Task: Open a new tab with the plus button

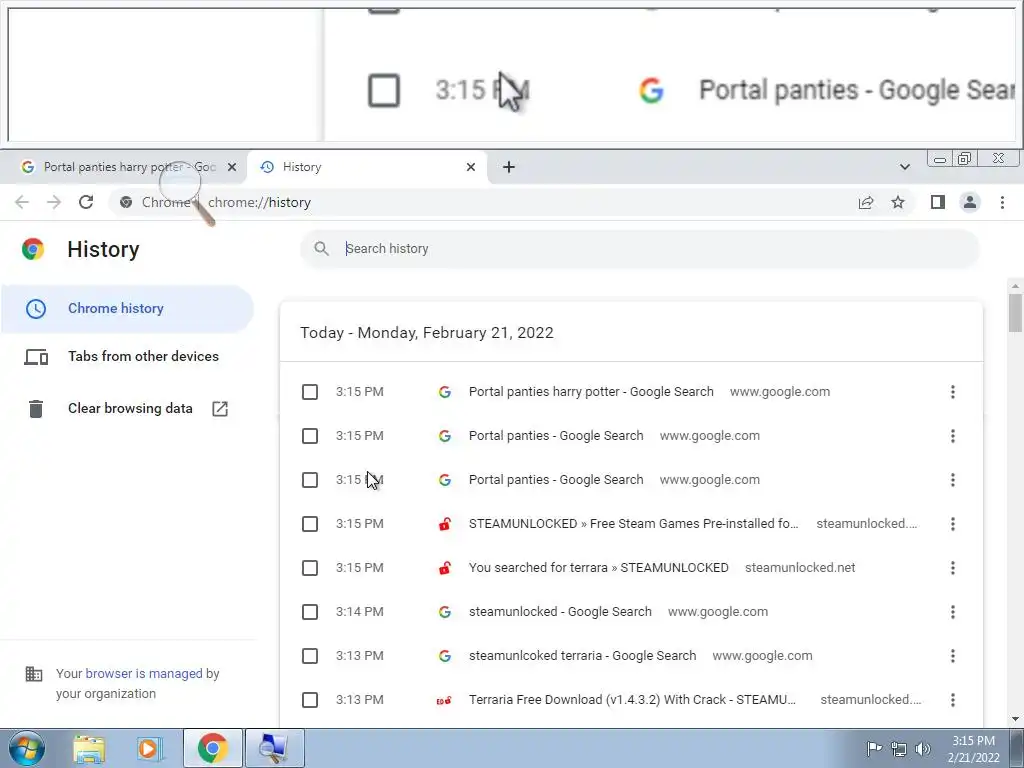Action: [509, 167]
